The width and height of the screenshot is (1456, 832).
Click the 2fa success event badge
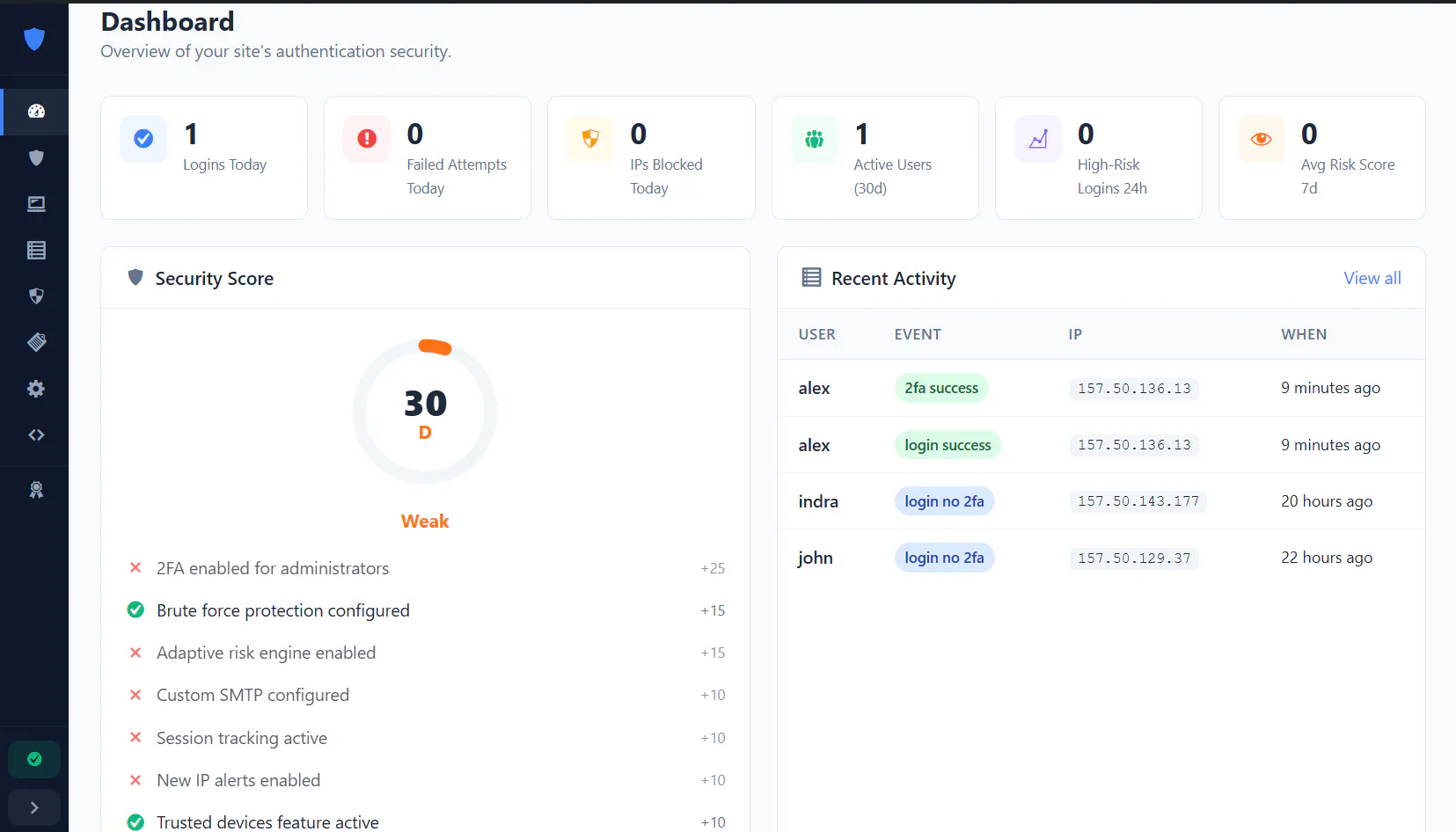pyautogui.click(x=941, y=388)
